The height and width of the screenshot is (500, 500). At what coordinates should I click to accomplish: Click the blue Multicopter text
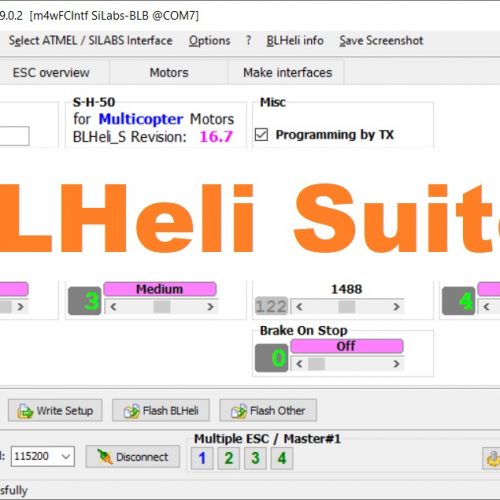(141, 119)
